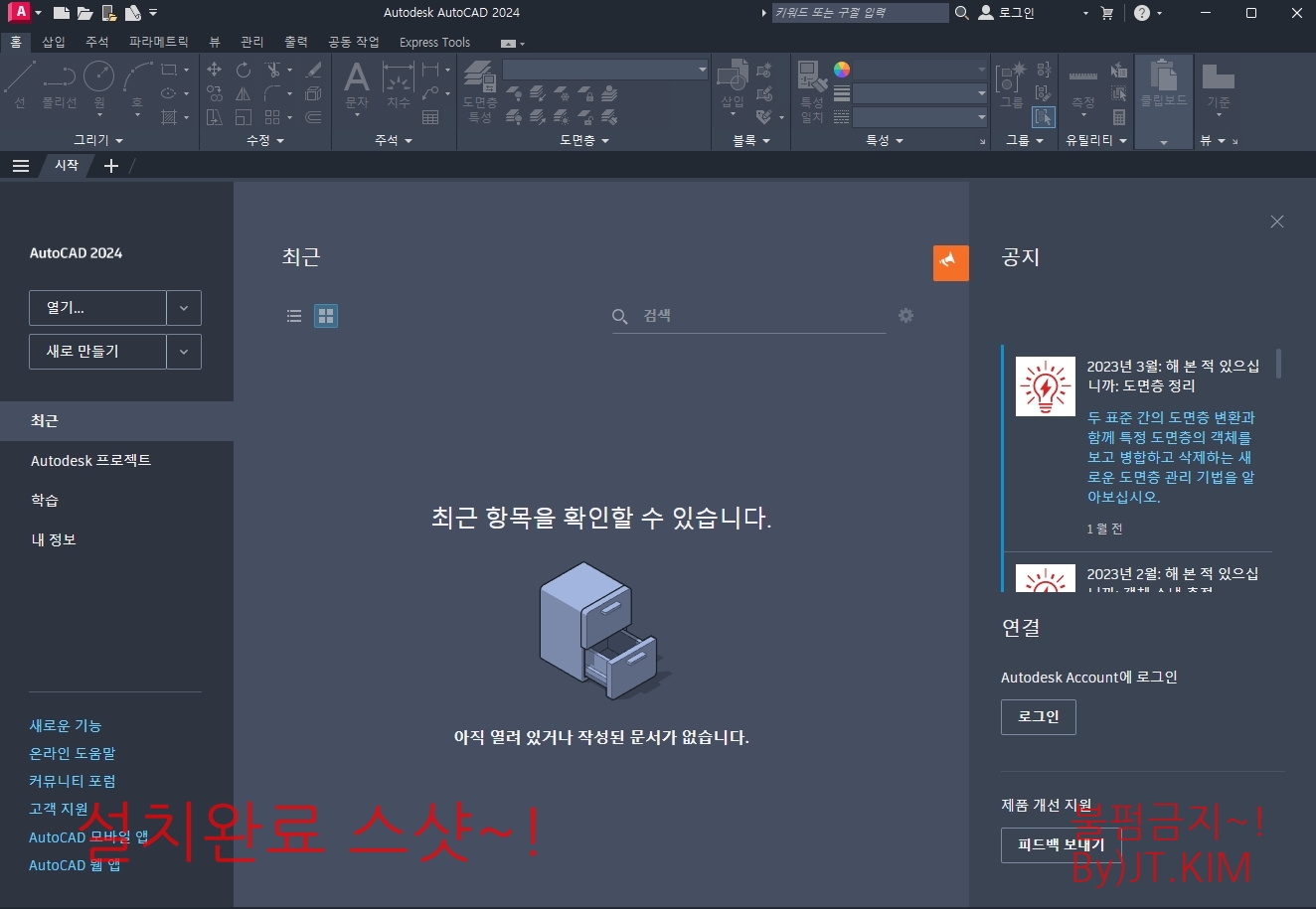Click the Erase tool icon in Modify panel
Screen dimensions: 1316x909
(313, 70)
